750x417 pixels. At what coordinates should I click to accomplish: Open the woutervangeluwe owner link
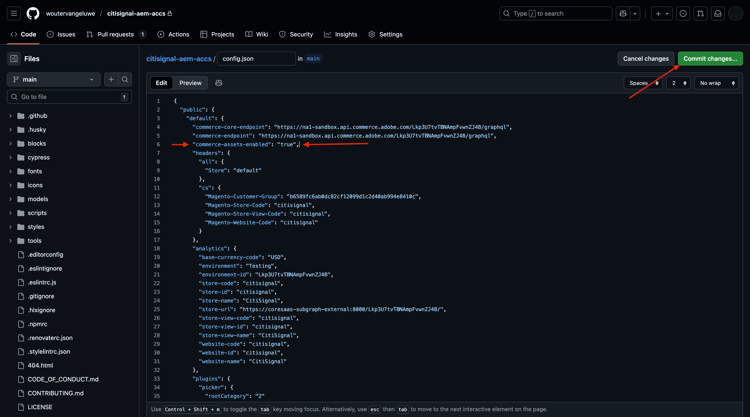[70, 13]
